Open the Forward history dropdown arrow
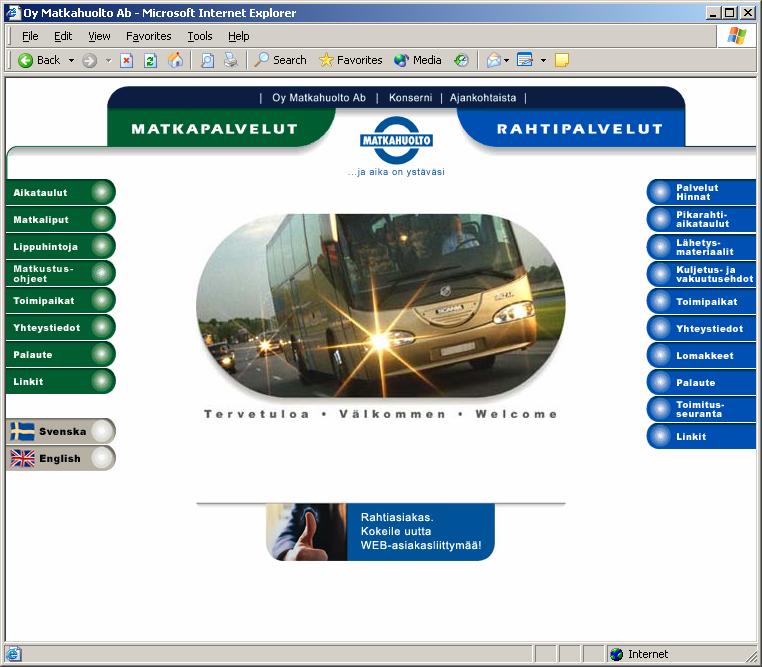 coord(108,60)
